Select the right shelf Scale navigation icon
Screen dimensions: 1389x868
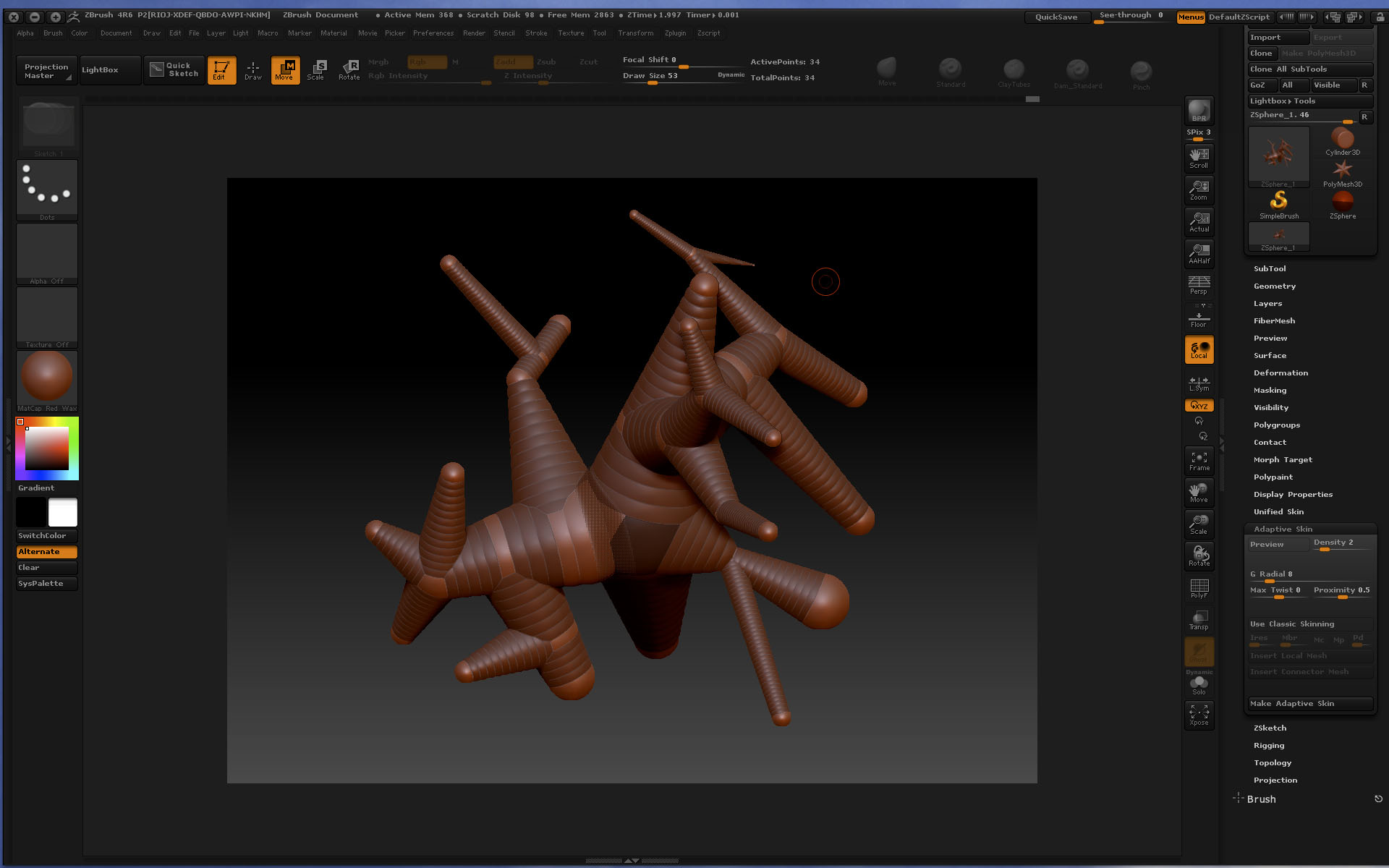1199,524
